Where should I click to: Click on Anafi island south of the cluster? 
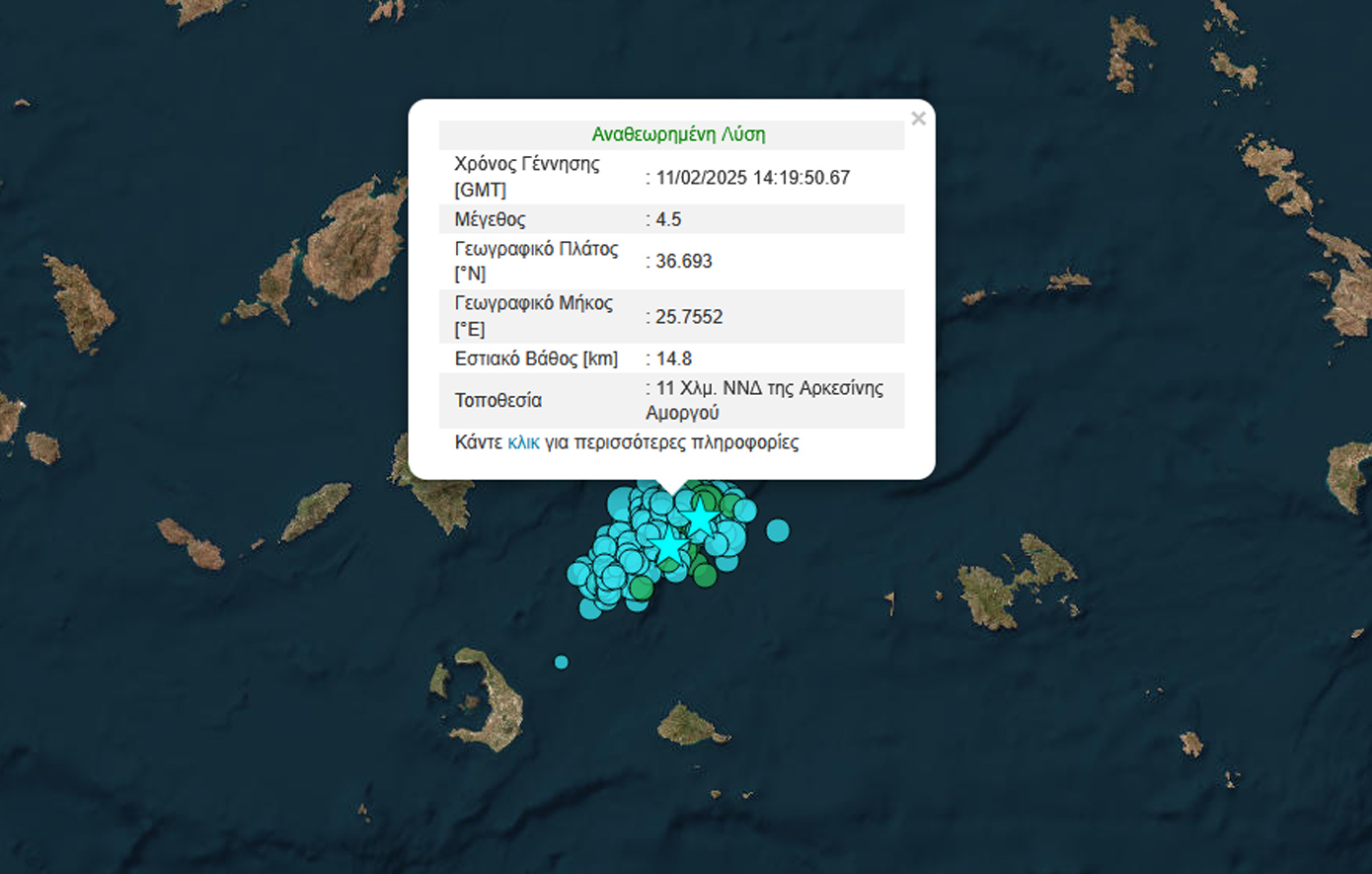(x=691, y=726)
